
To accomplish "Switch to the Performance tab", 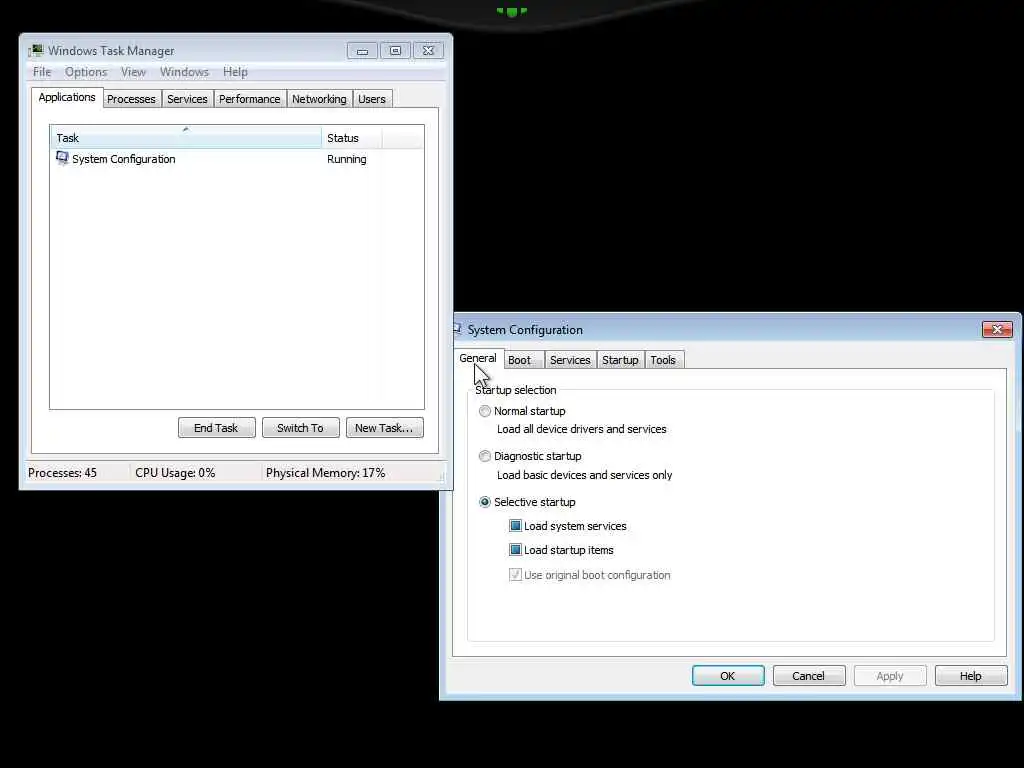I will coord(249,99).
